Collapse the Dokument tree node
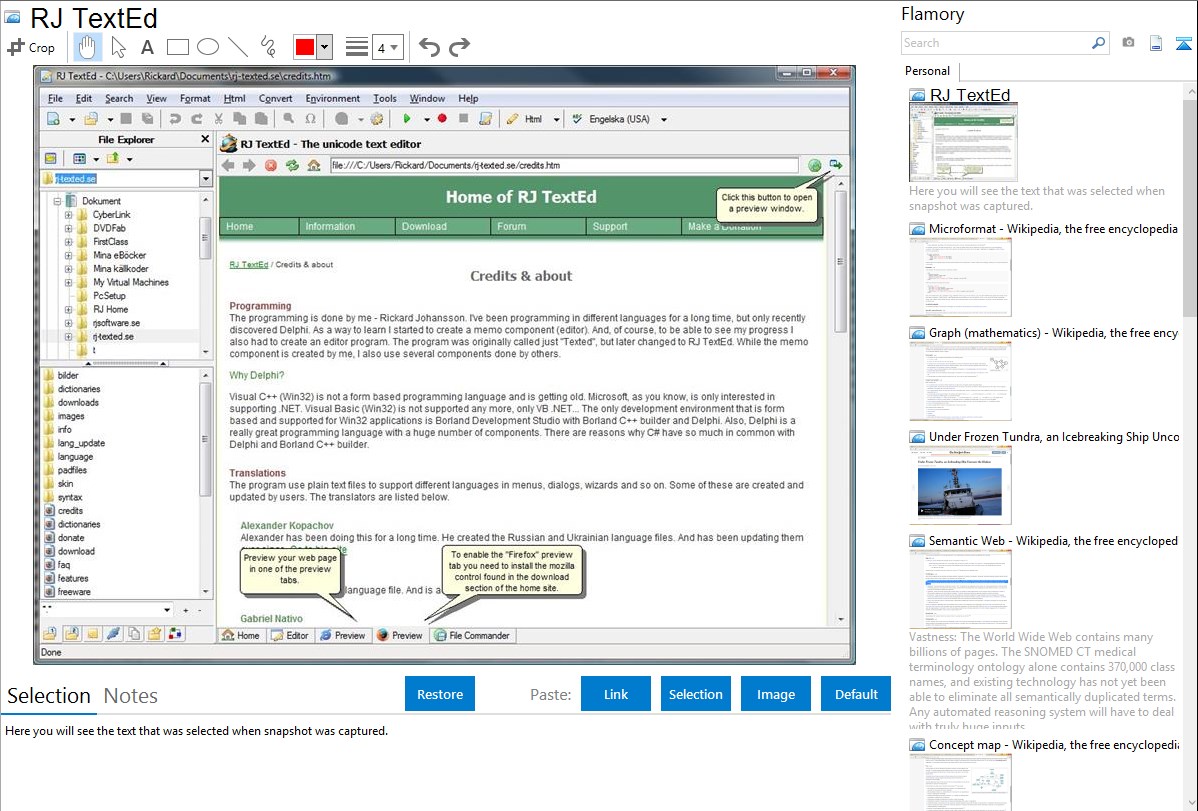 click(x=57, y=201)
